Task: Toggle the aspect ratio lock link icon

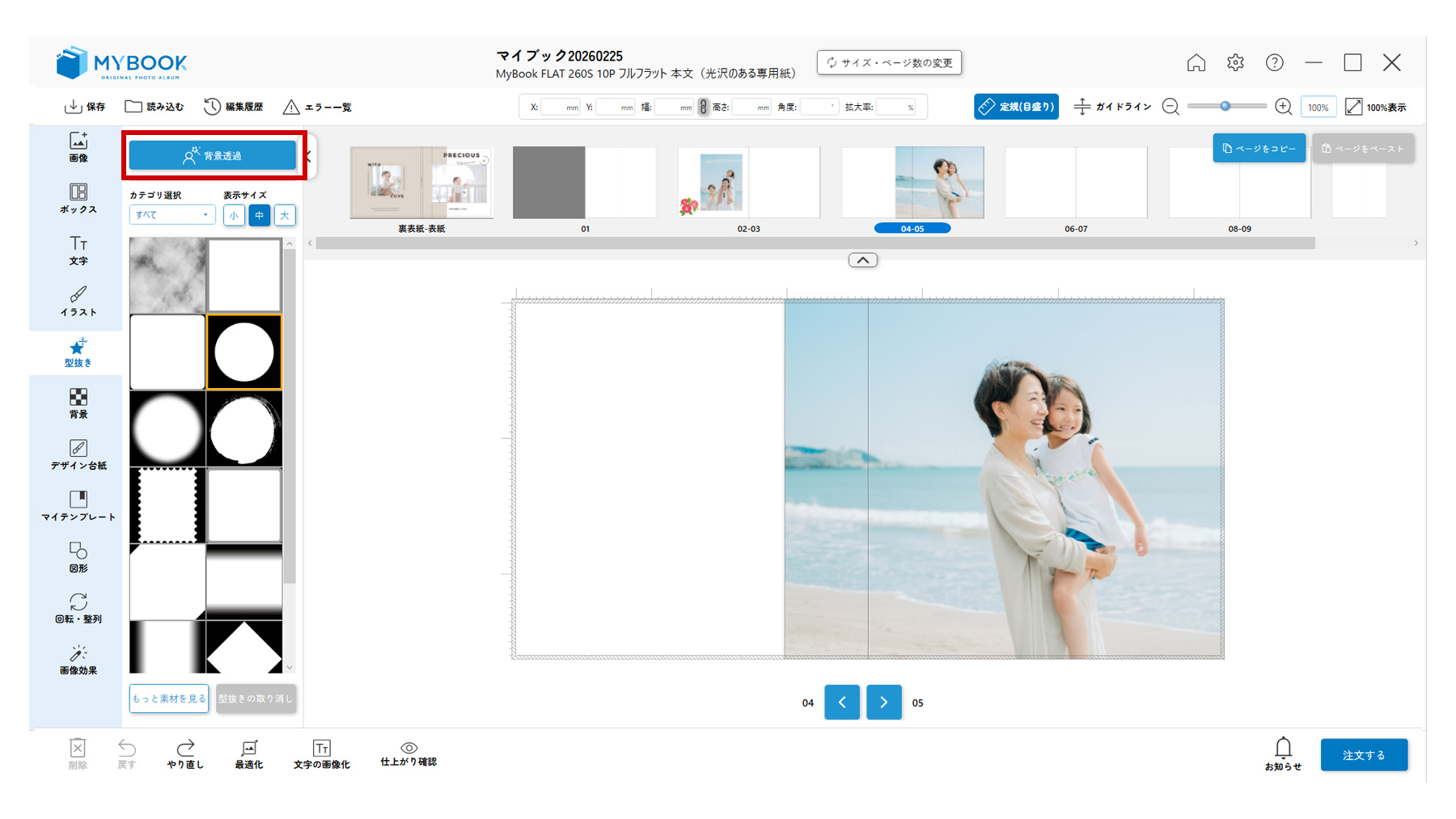Action: point(703,107)
